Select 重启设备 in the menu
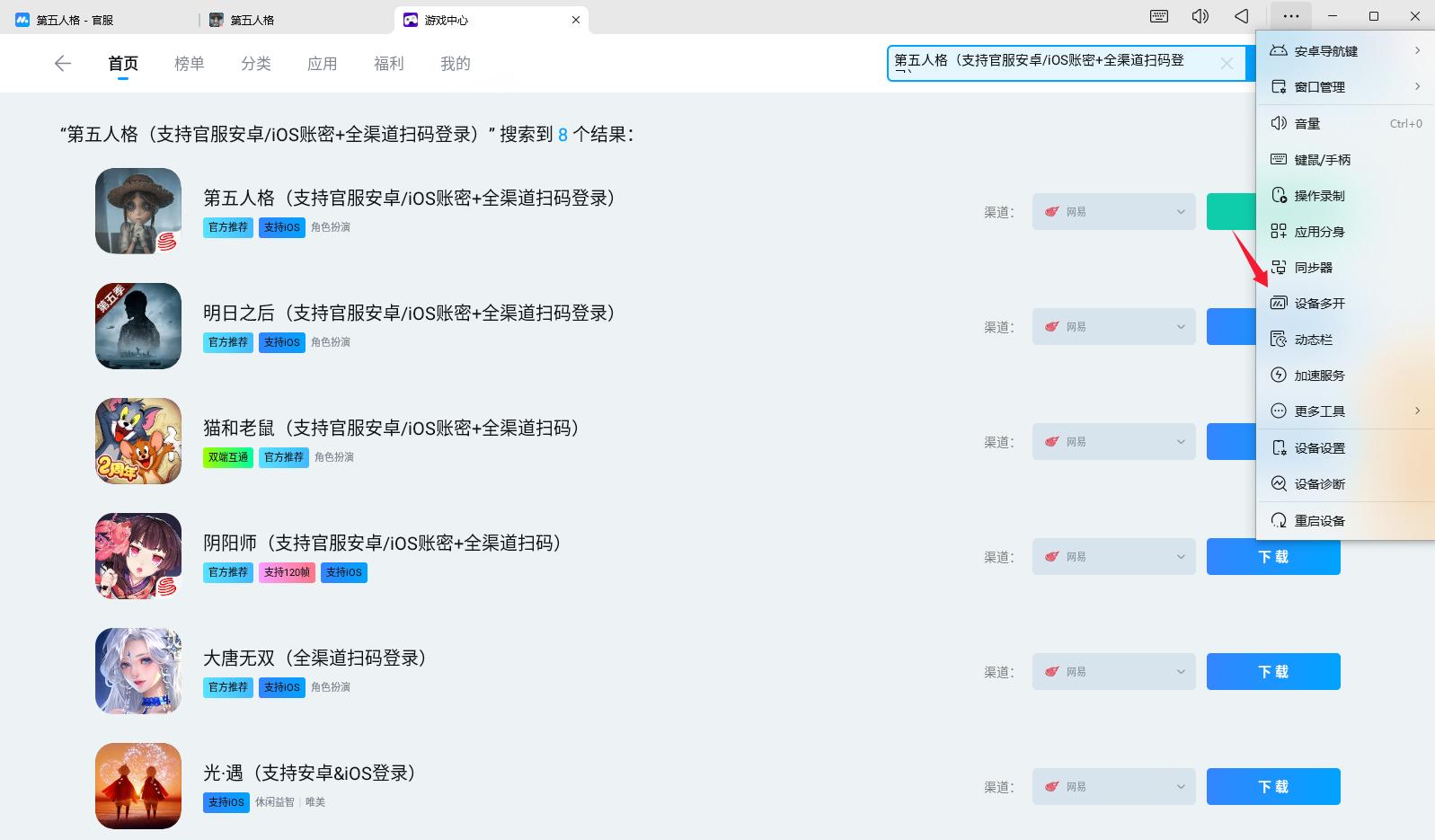This screenshot has height=840, width=1435. pos(1319,521)
